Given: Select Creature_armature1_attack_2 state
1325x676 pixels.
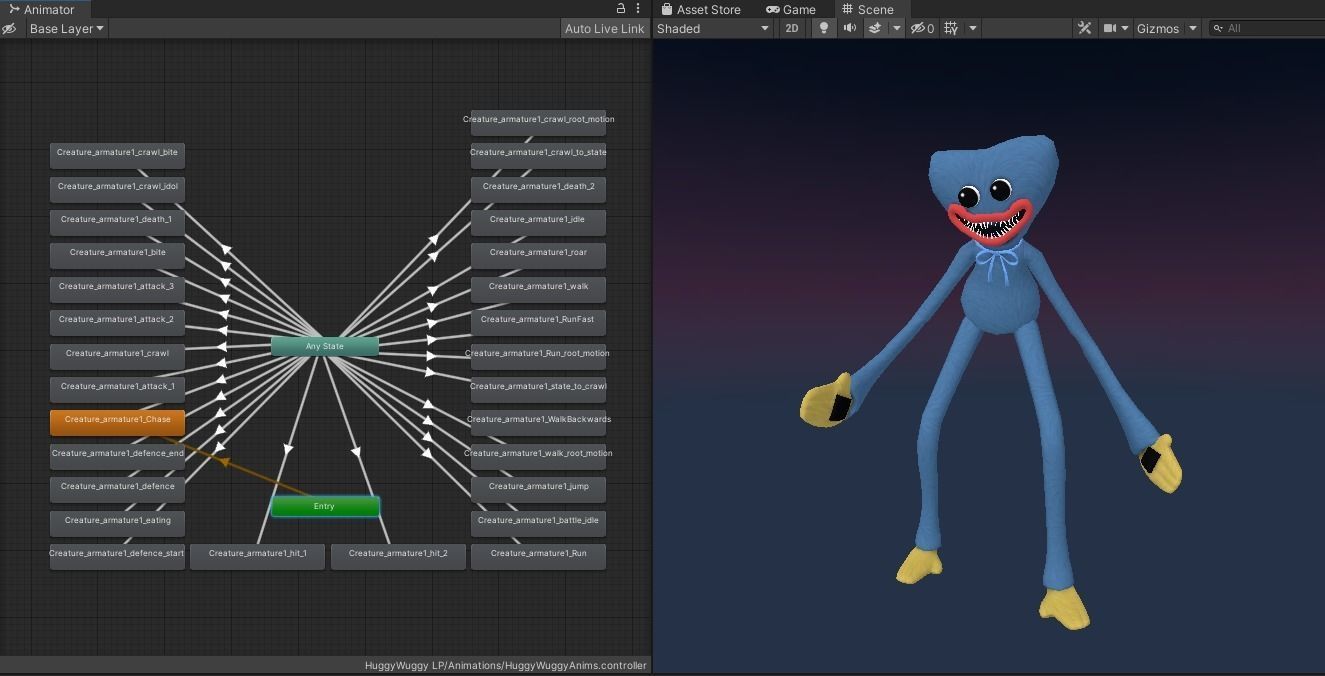Looking at the screenshot, I should click(x=118, y=321).
